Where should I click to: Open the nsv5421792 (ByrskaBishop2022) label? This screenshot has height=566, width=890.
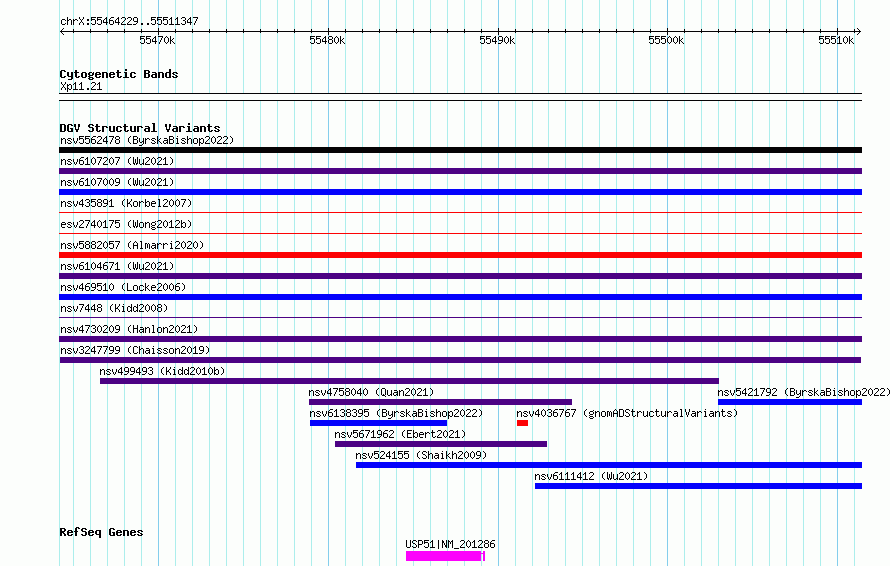point(804,392)
